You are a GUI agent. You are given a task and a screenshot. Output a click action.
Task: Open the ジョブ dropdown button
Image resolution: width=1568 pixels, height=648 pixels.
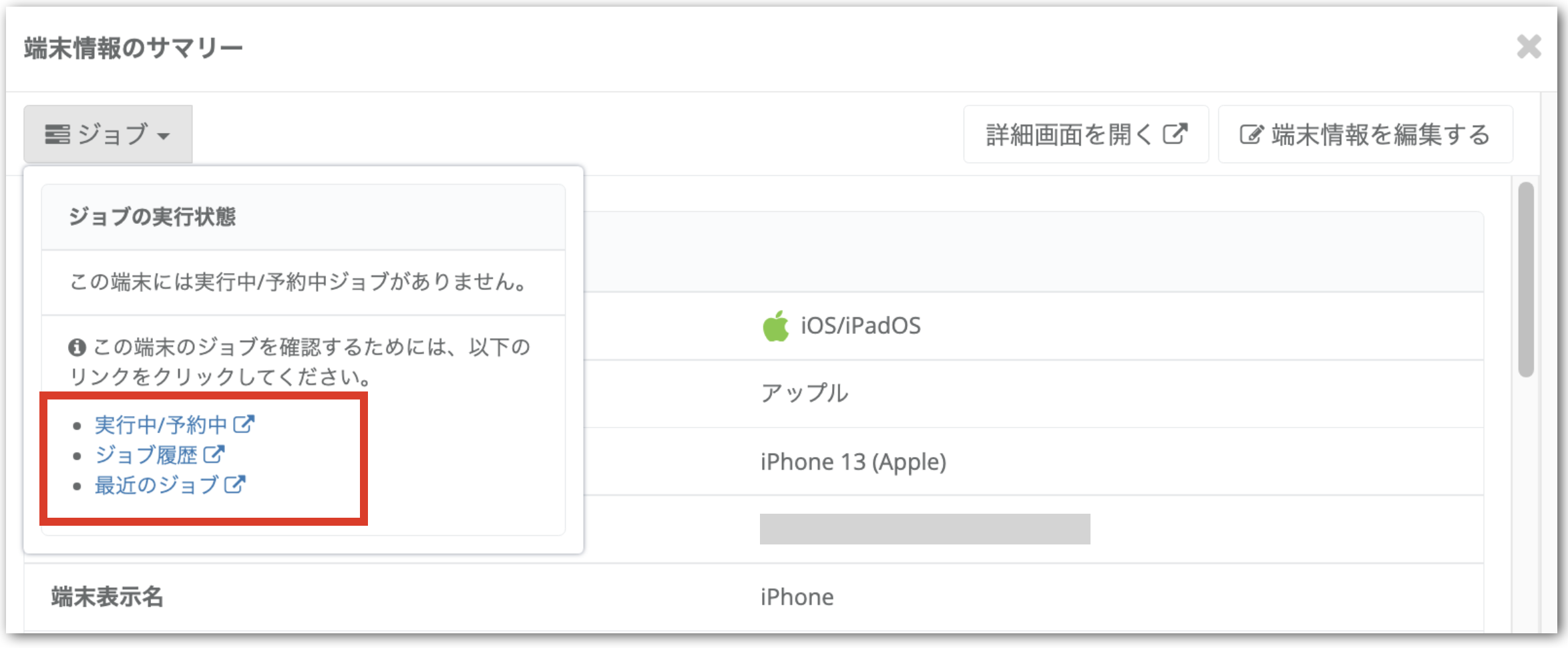pyautogui.click(x=108, y=134)
